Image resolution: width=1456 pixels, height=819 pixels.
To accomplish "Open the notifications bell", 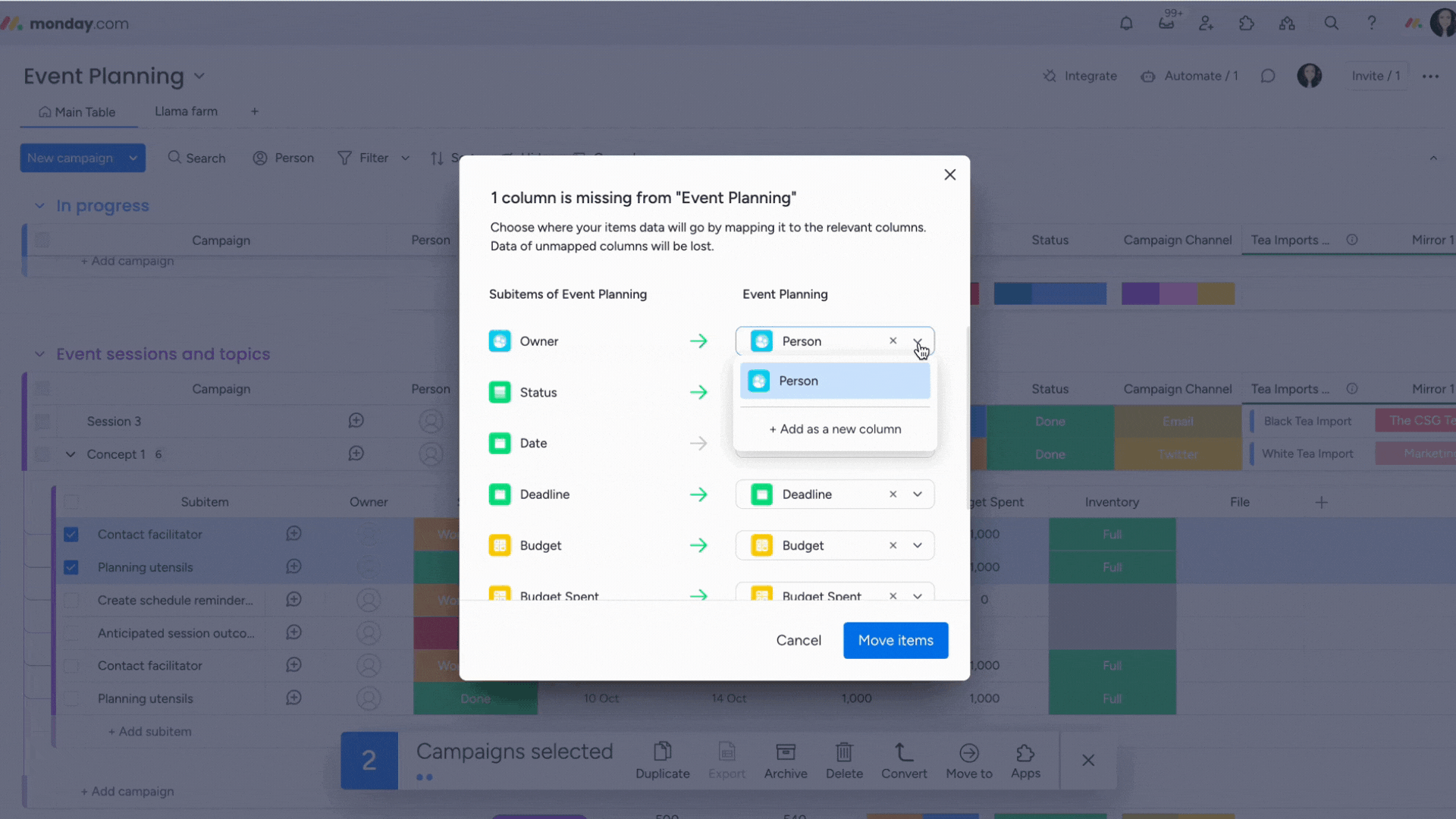I will pos(1126,24).
